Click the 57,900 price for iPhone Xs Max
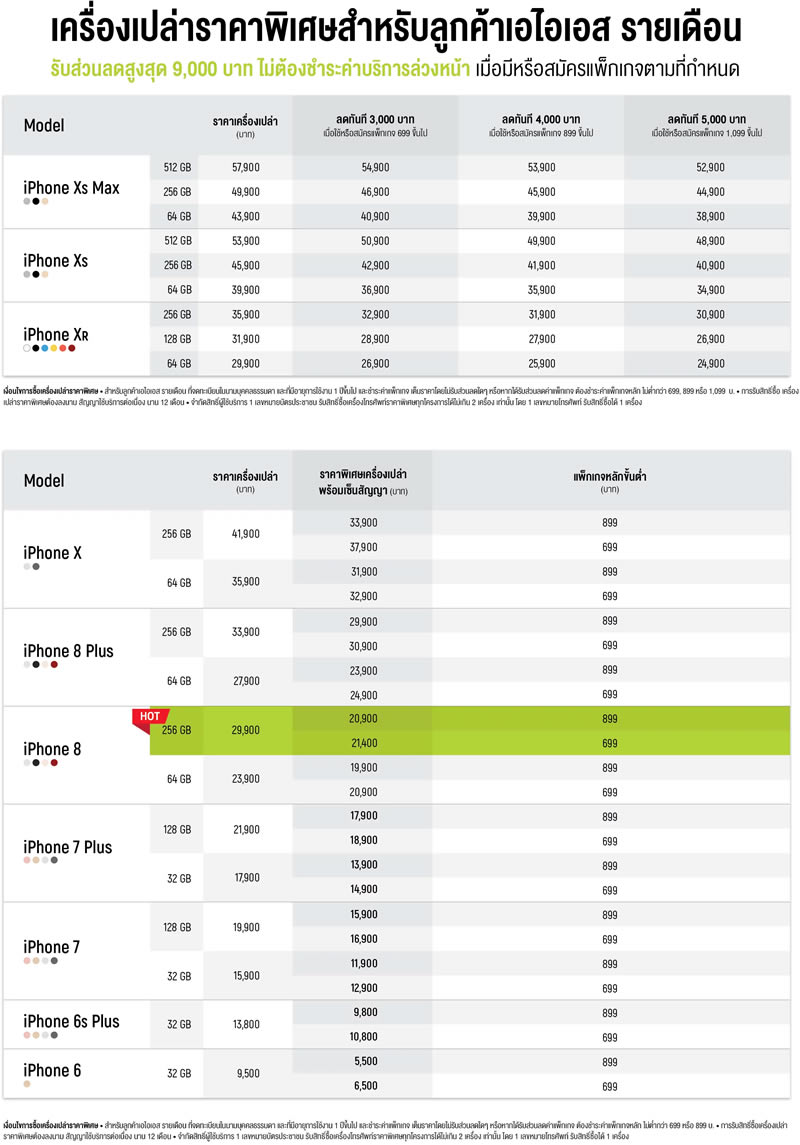The height and width of the screenshot is (1145, 800). click(x=245, y=166)
